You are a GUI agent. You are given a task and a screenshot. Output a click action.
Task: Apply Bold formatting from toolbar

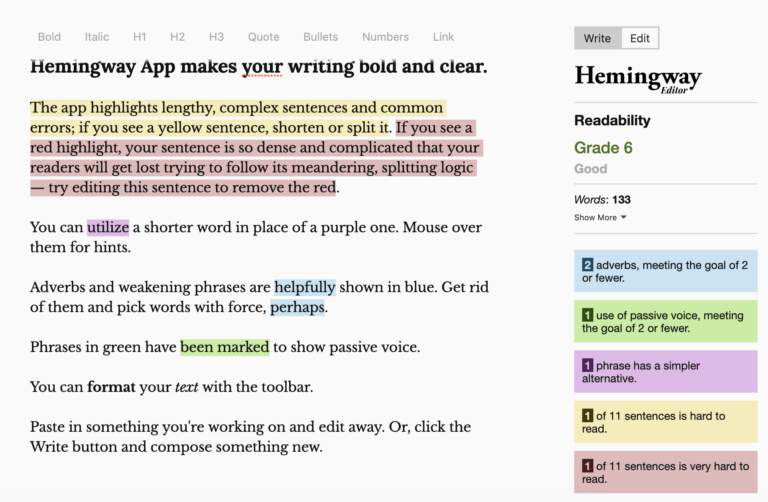click(x=49, y=37)
